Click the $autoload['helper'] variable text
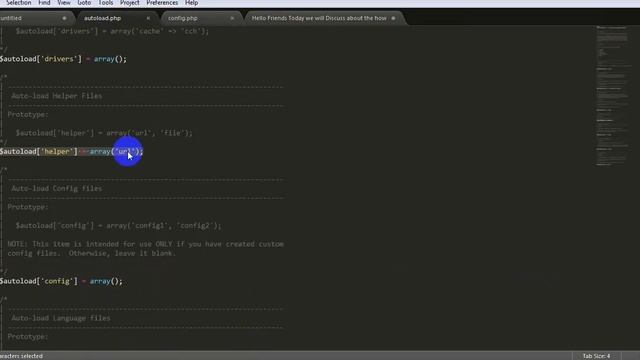Viewport: 640px width, 360px height. pyautogui.click(x=39, y=151)
